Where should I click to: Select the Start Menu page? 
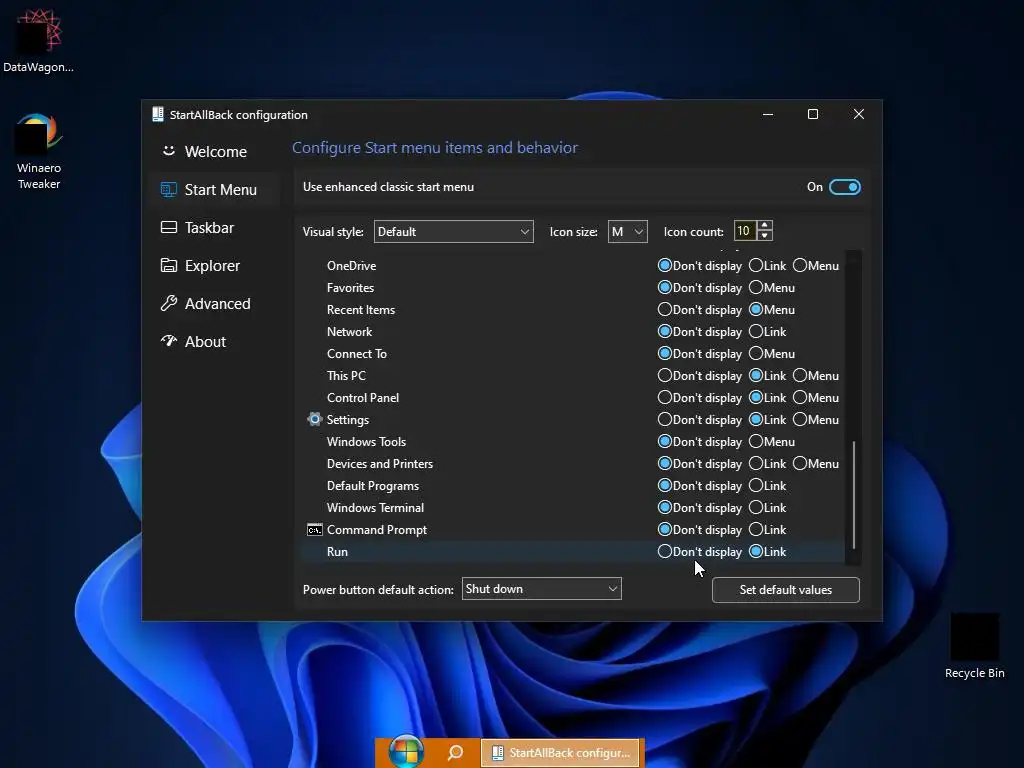tap(216, 189)
